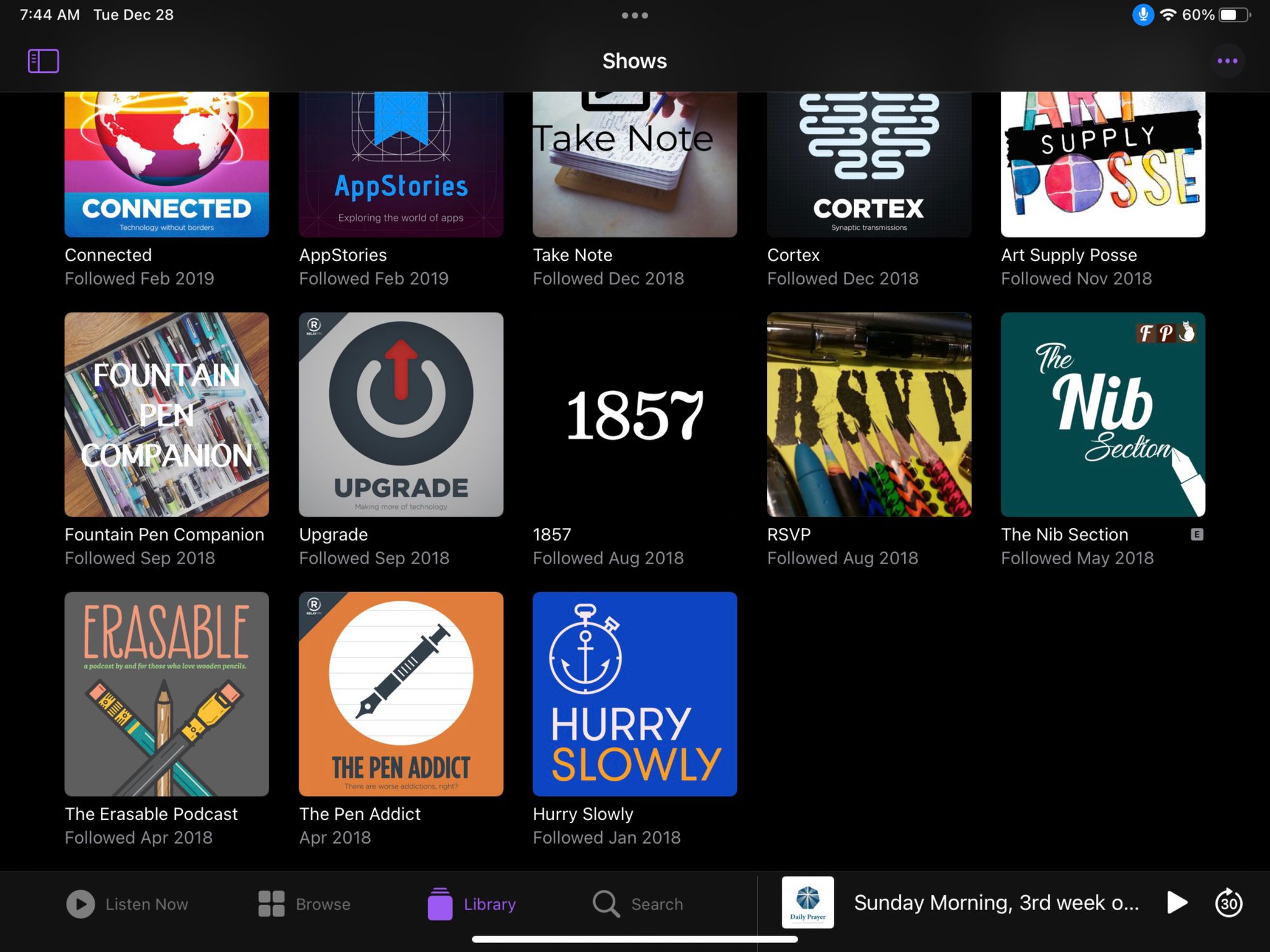Tap the 7:44 AM clock
Screen dimensions: 1270x952
50,15
